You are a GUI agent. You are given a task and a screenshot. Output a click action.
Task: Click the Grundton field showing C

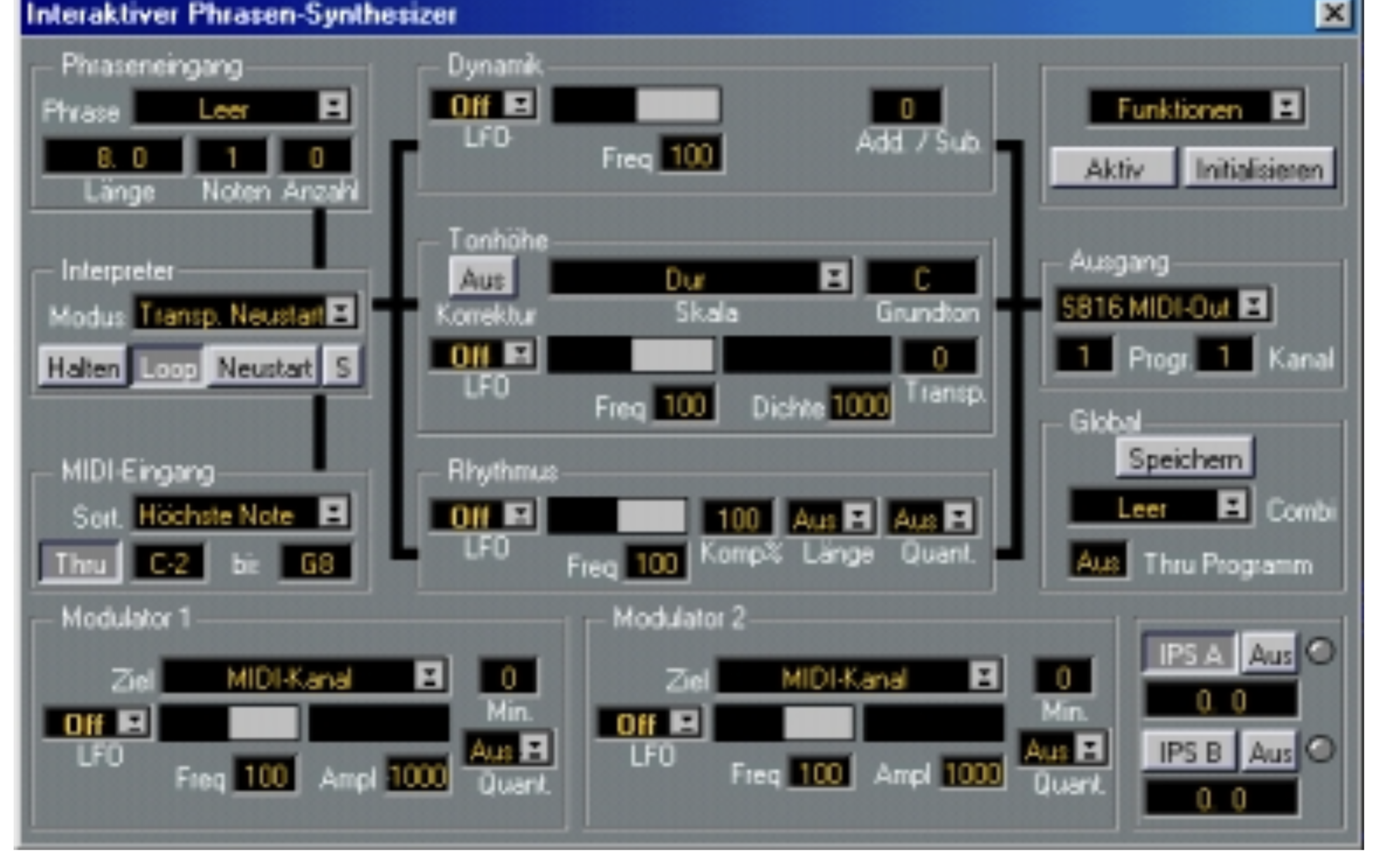(x=921, y=278)
